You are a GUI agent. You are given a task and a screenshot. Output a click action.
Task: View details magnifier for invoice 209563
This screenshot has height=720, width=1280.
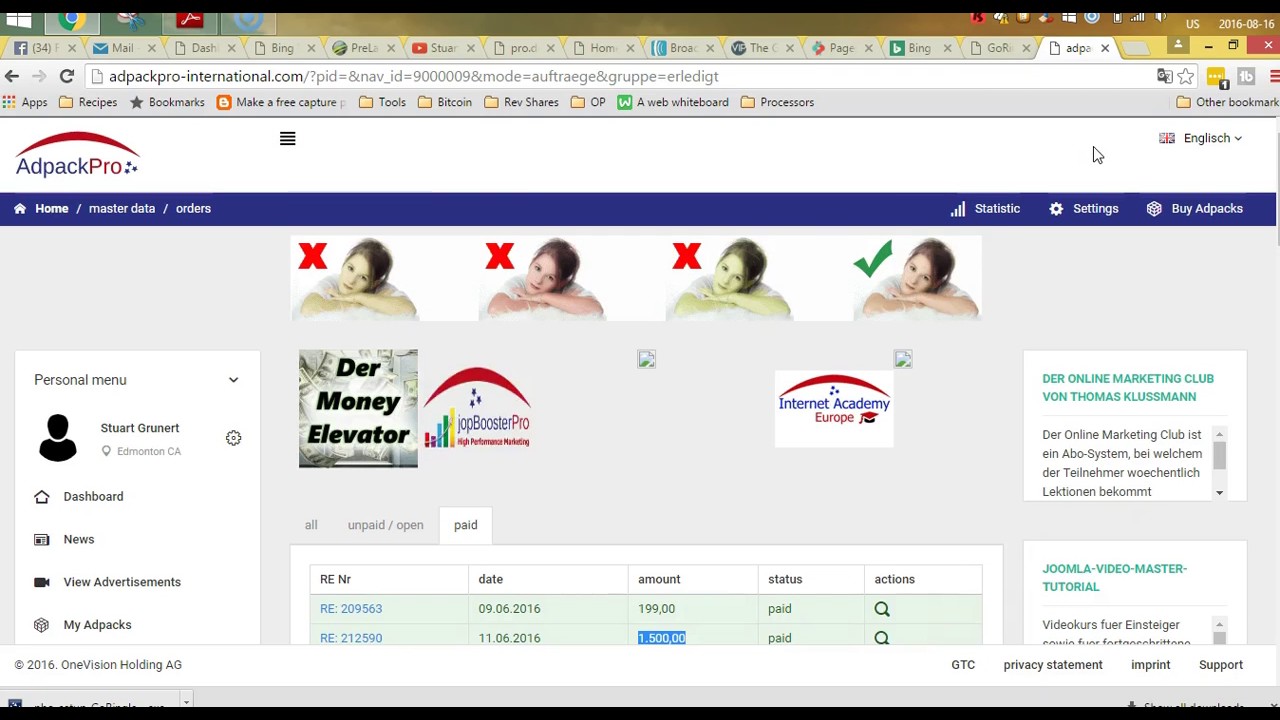[x=881, y=608]
